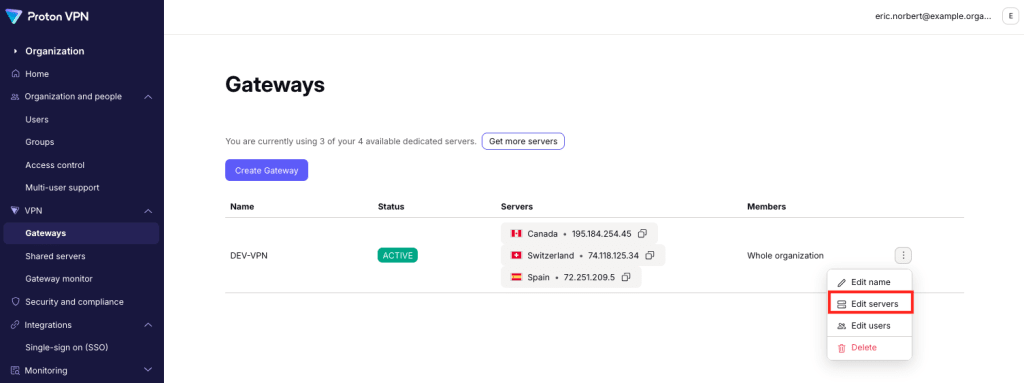Choose Edit servers from the menu

click(x=869, y=304)
